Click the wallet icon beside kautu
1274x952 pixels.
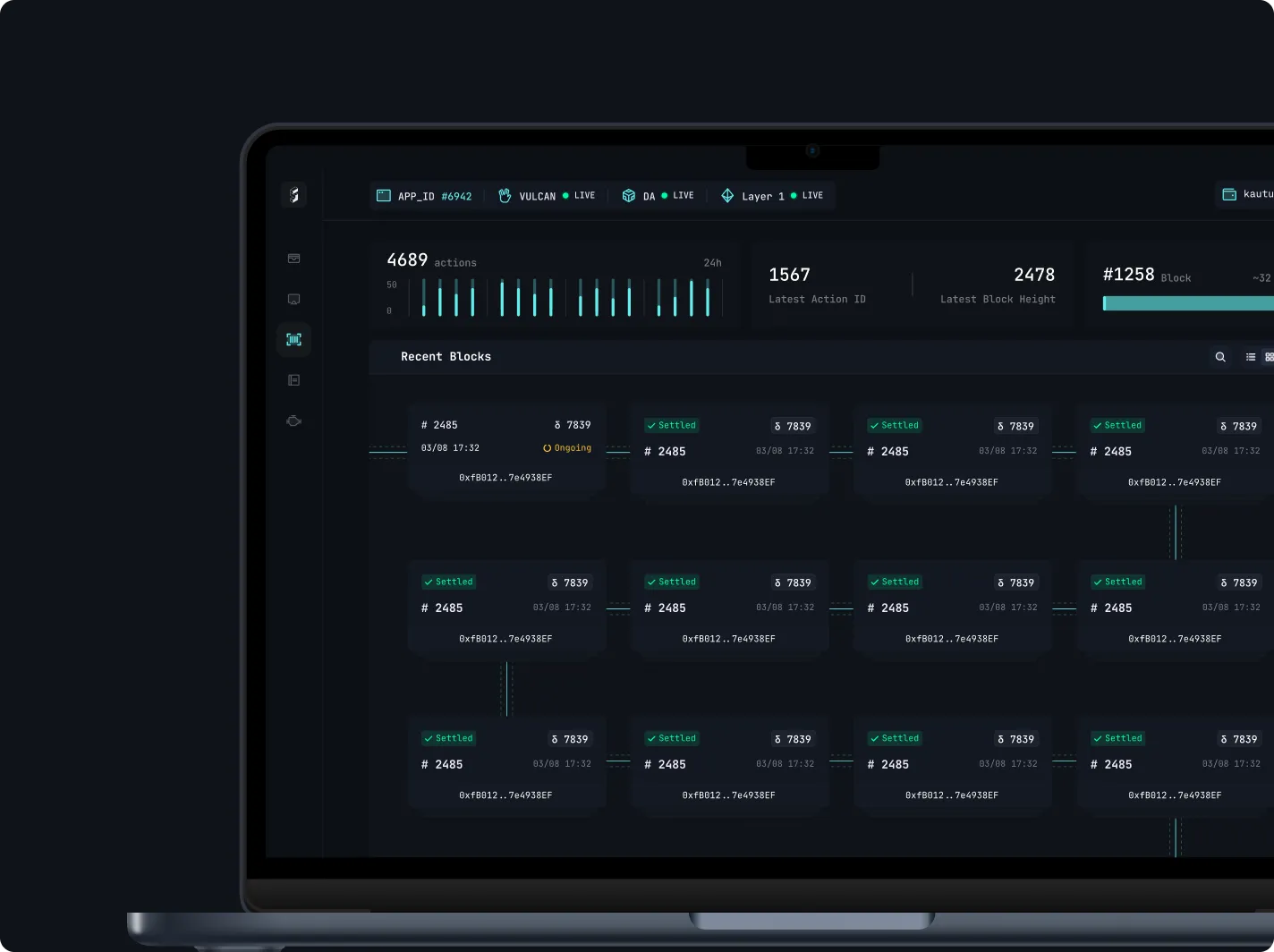point(1229,194)
